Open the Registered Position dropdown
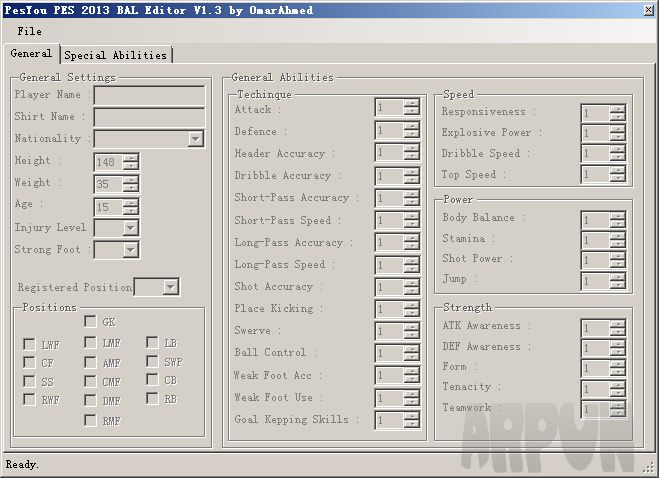The width and height of the screenshot is (659, 478). coord(170,287)
